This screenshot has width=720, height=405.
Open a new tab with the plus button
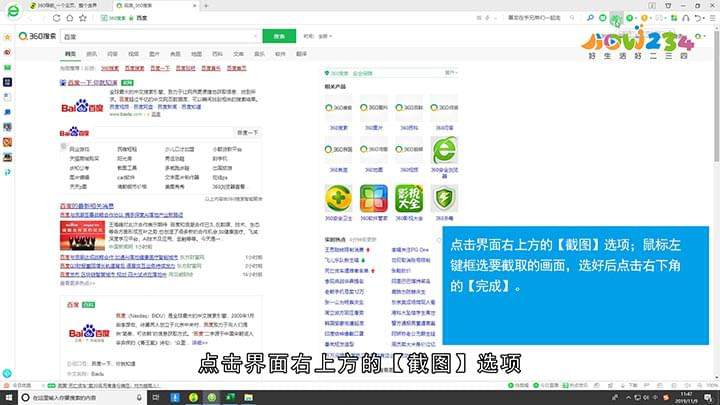(x=206, y=6)
